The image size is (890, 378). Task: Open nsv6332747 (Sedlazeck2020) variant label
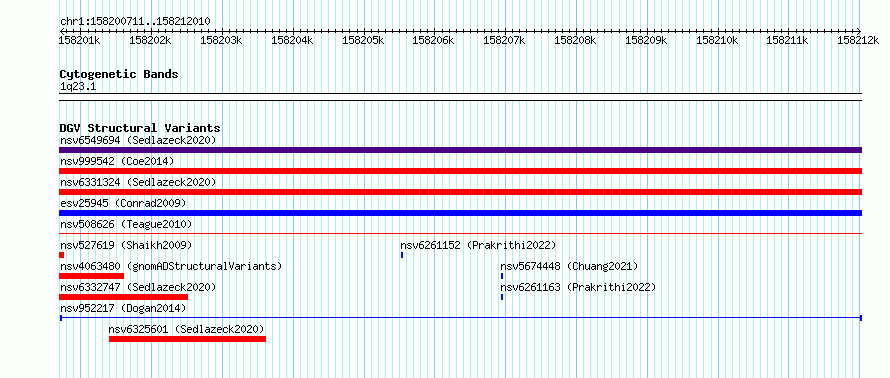pos(138,287)
